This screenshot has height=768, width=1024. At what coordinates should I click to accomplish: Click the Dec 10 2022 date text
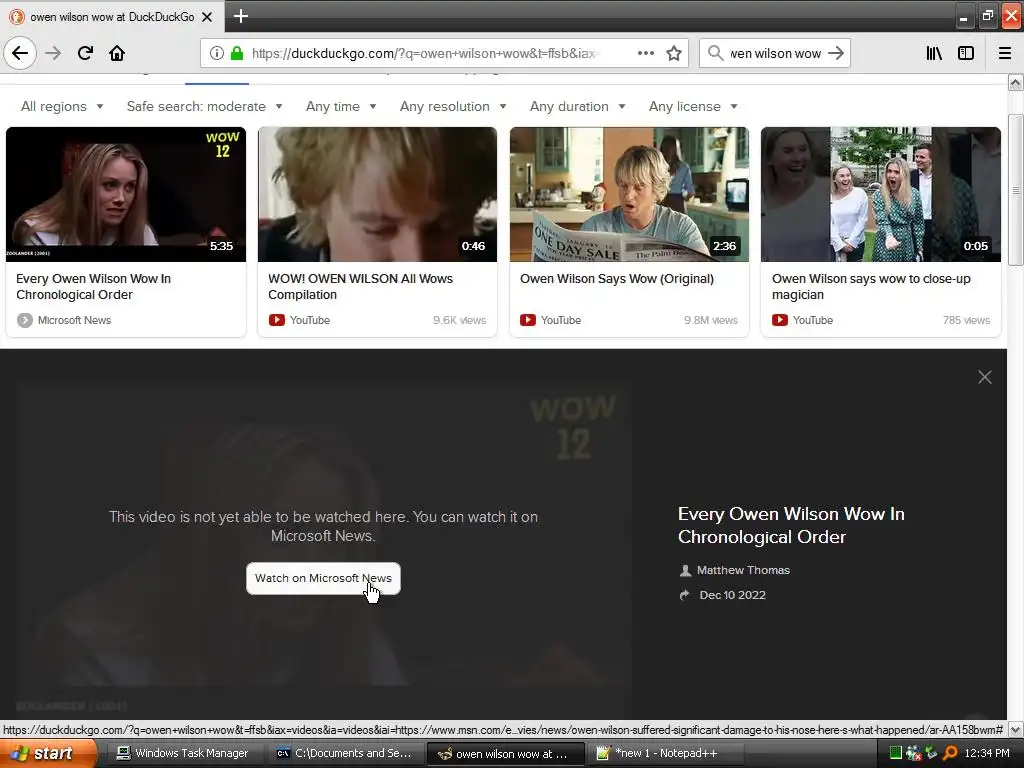click(x=733, y=595)
